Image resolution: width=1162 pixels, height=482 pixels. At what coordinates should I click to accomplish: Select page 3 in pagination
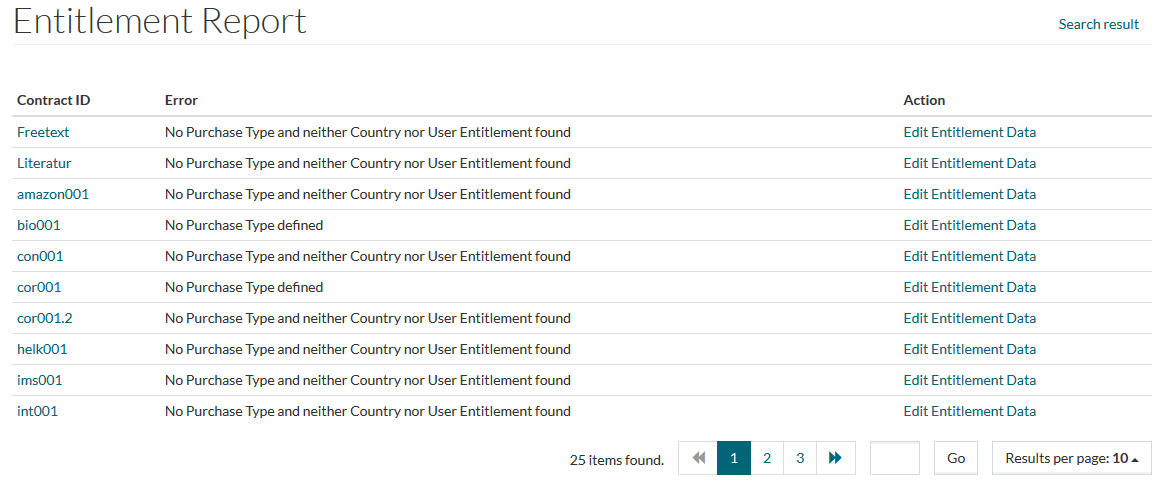[x=800, y=458]
